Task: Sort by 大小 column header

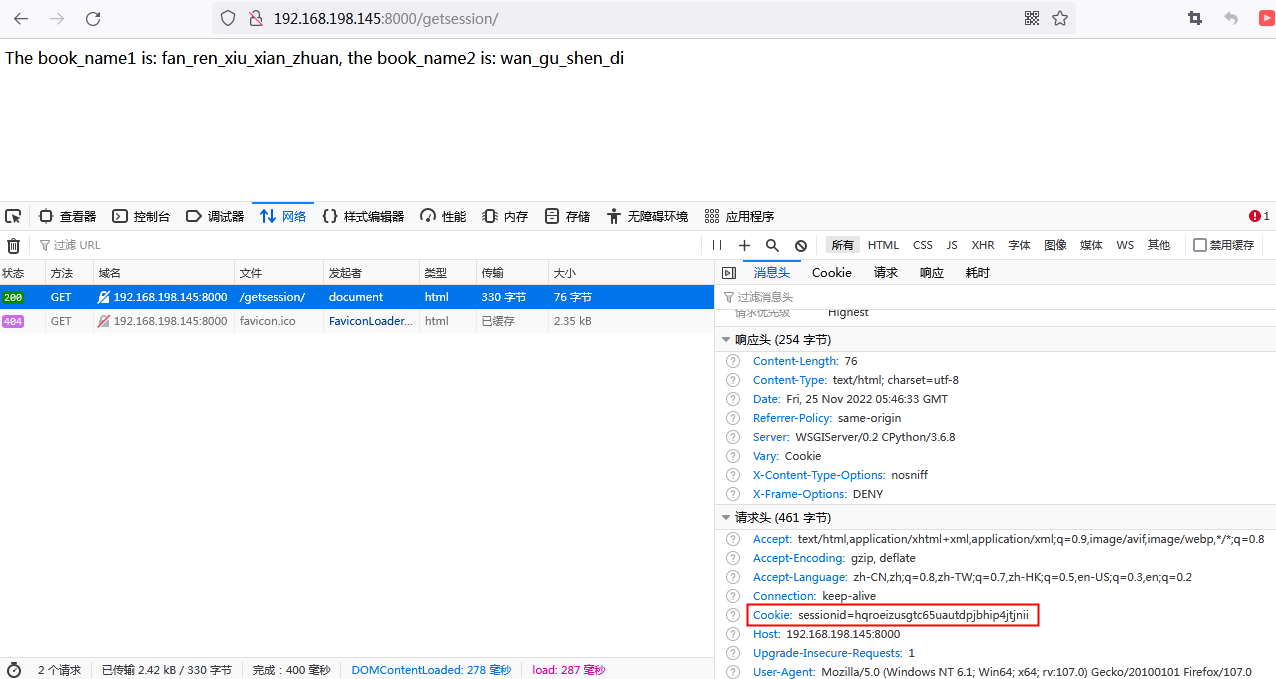Action: 631,273
